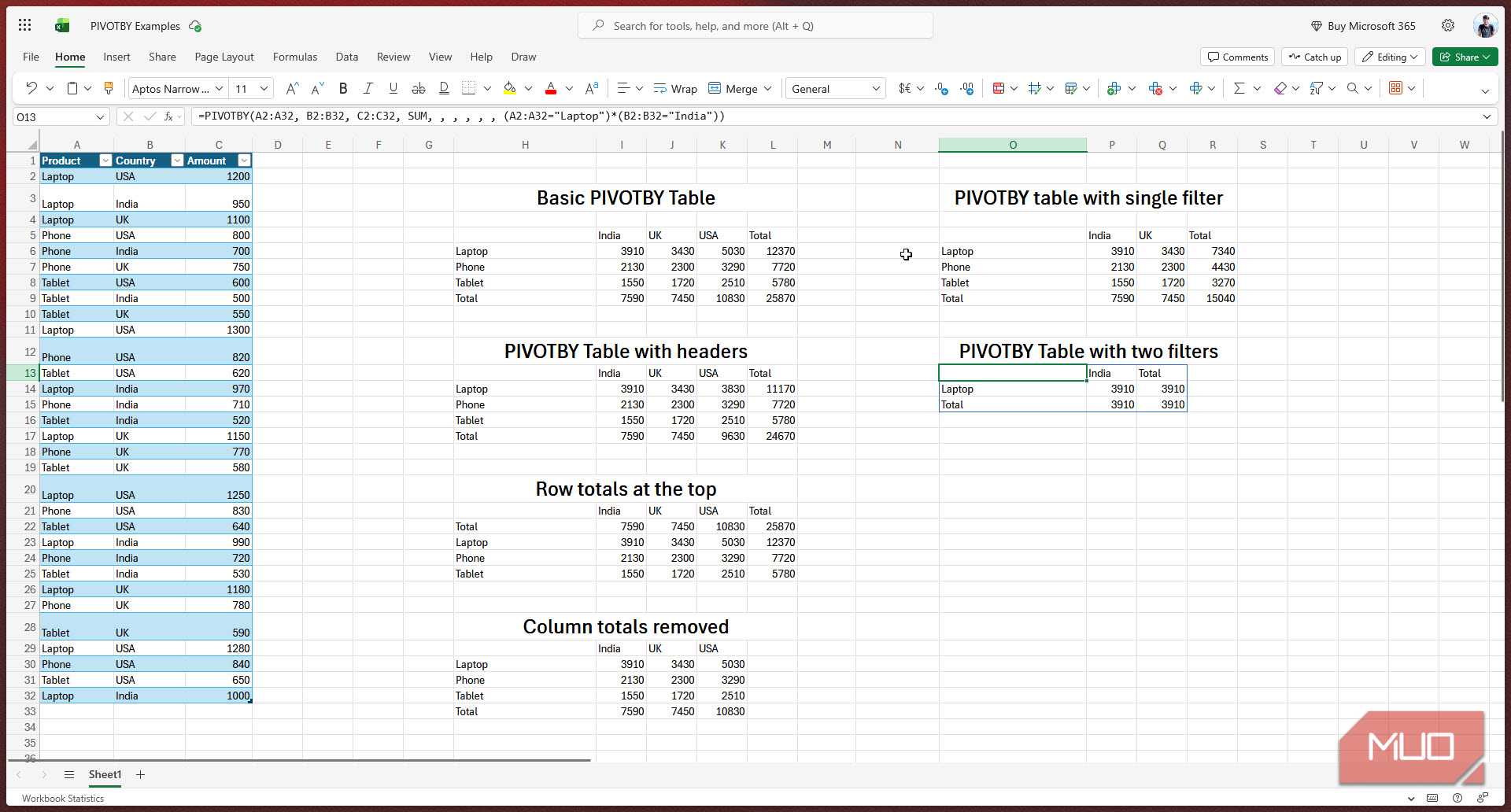Click the Catch up button
The height and width of the screenshot is (812, 1511).
[x=1314, y=57]
